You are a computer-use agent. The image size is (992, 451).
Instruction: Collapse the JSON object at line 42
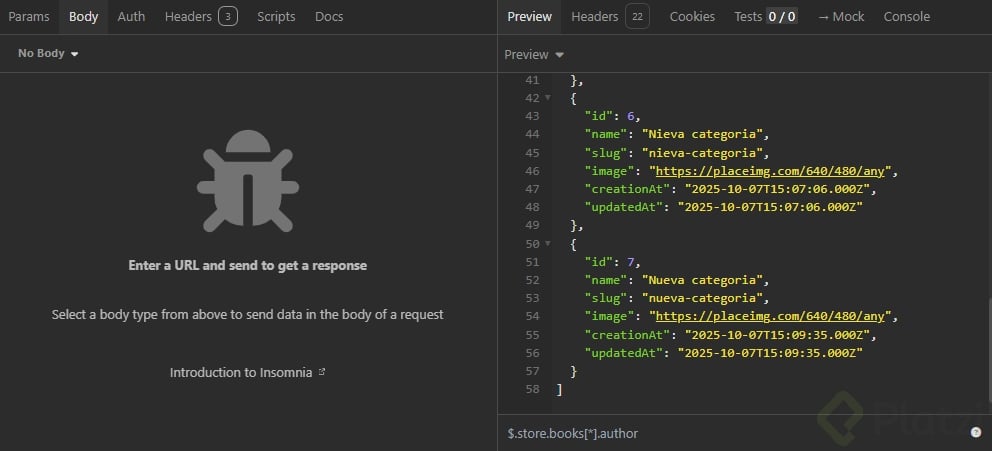coord(547,98)
